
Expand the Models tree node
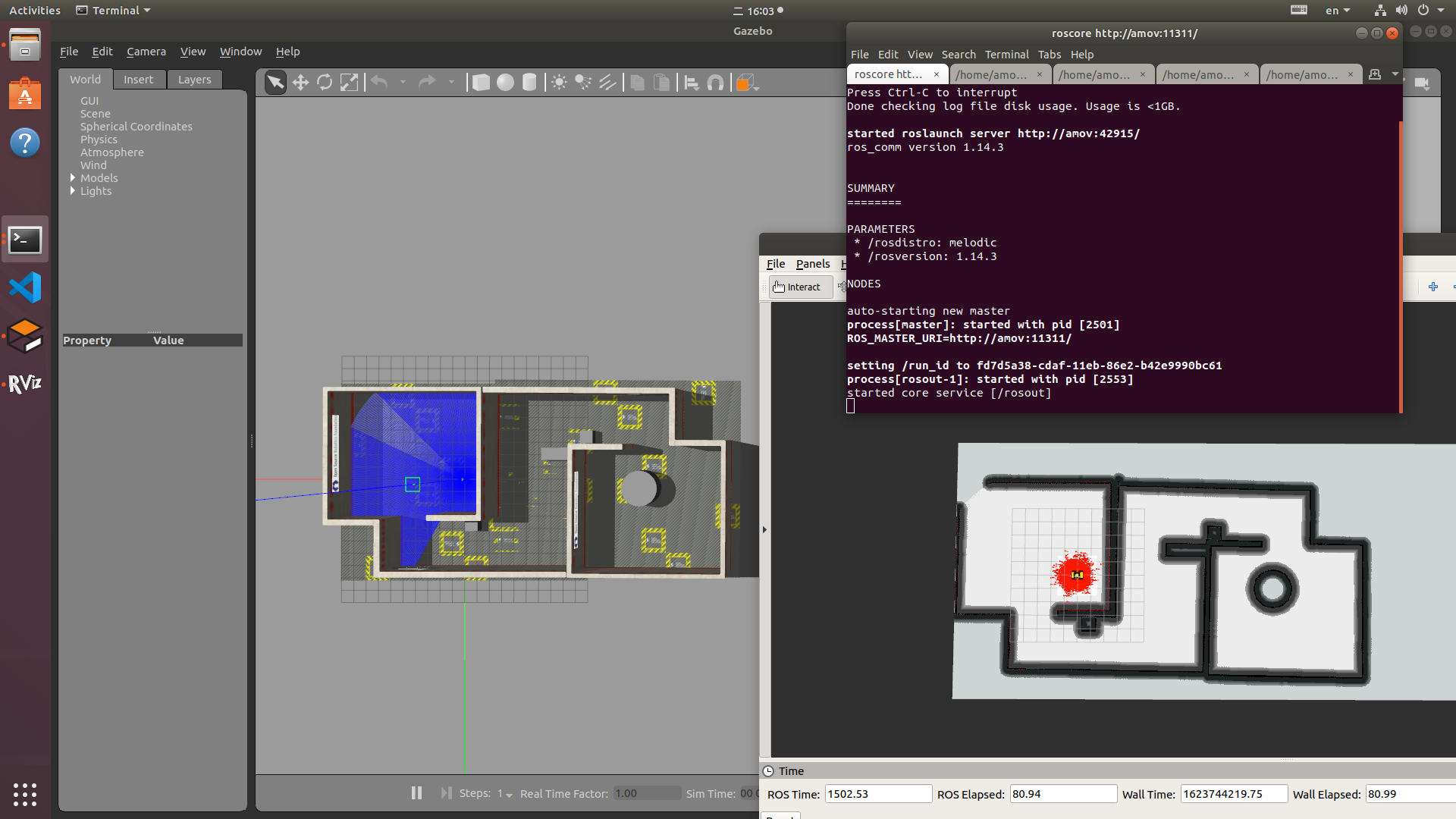pyautogui.click(x=73, y=178)
